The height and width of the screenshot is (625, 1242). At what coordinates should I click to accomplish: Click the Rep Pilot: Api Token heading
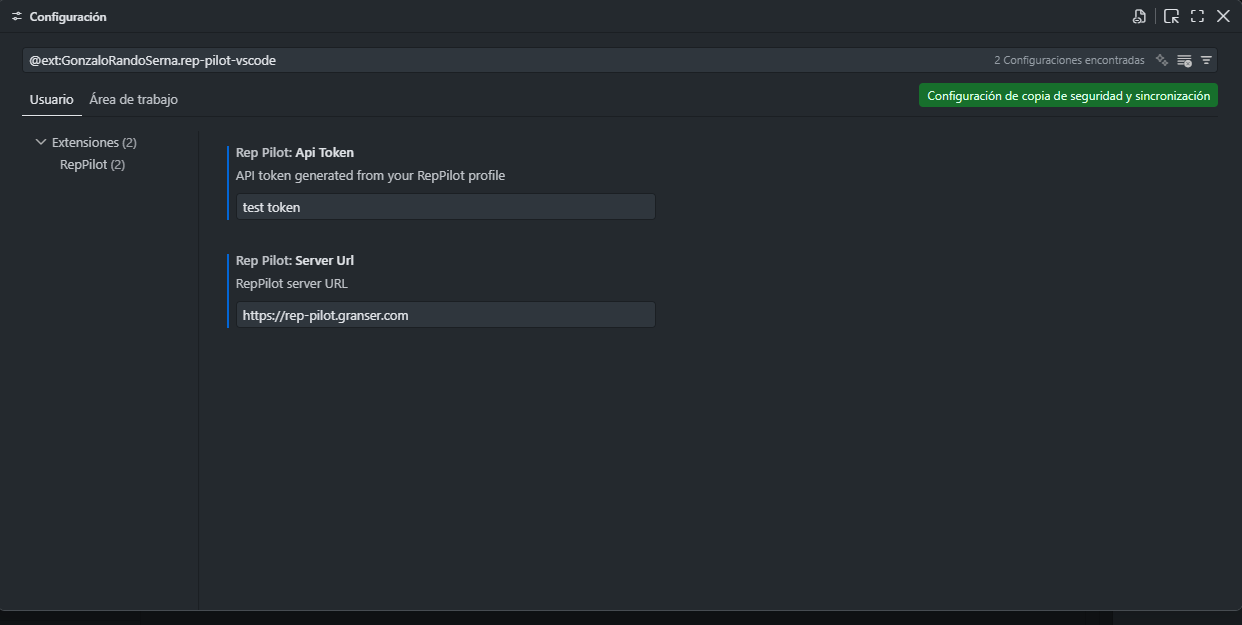(295, 153)
